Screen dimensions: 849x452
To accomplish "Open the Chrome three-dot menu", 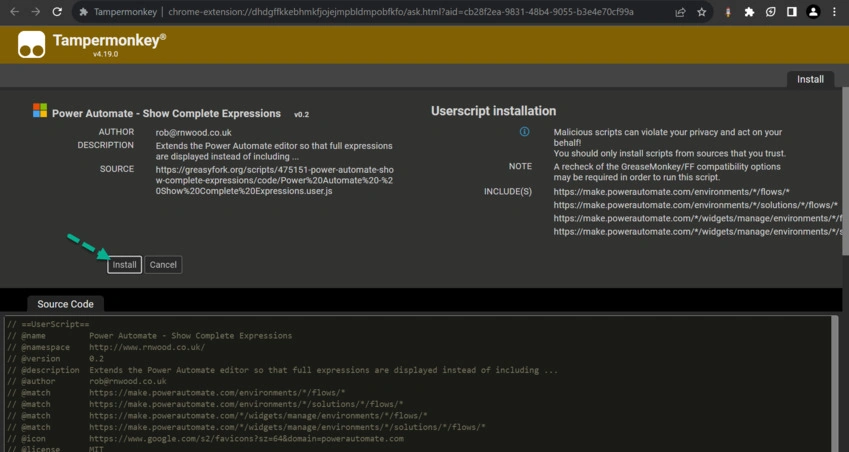I will [834, 12].
